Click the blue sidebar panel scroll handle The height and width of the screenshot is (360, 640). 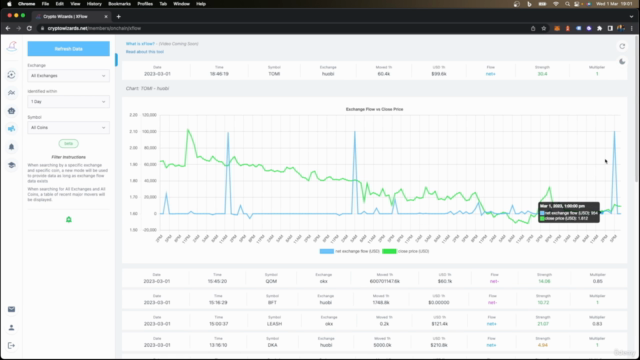116,60
